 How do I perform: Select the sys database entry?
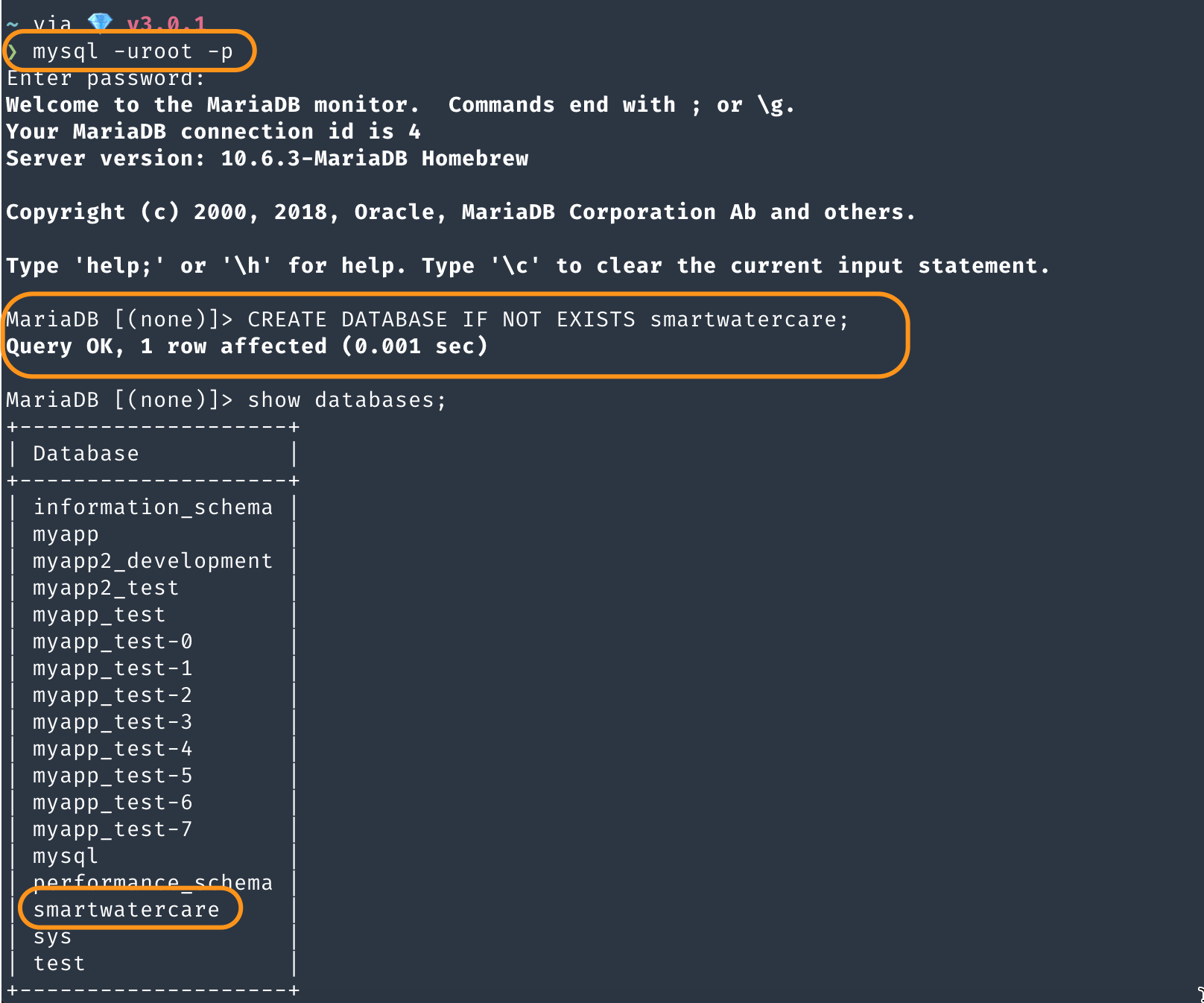pos(51,936)
